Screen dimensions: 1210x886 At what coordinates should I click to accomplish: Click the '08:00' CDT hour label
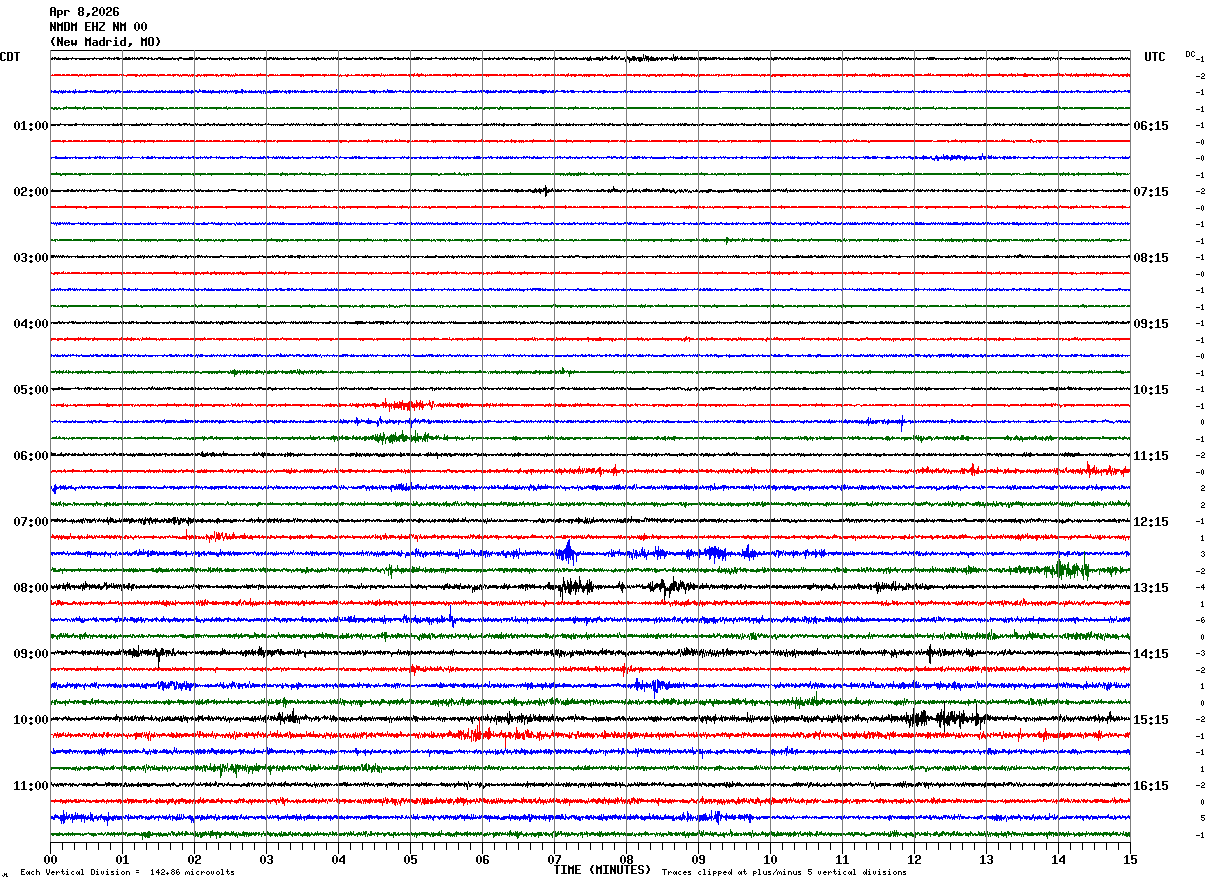point(31,588)
